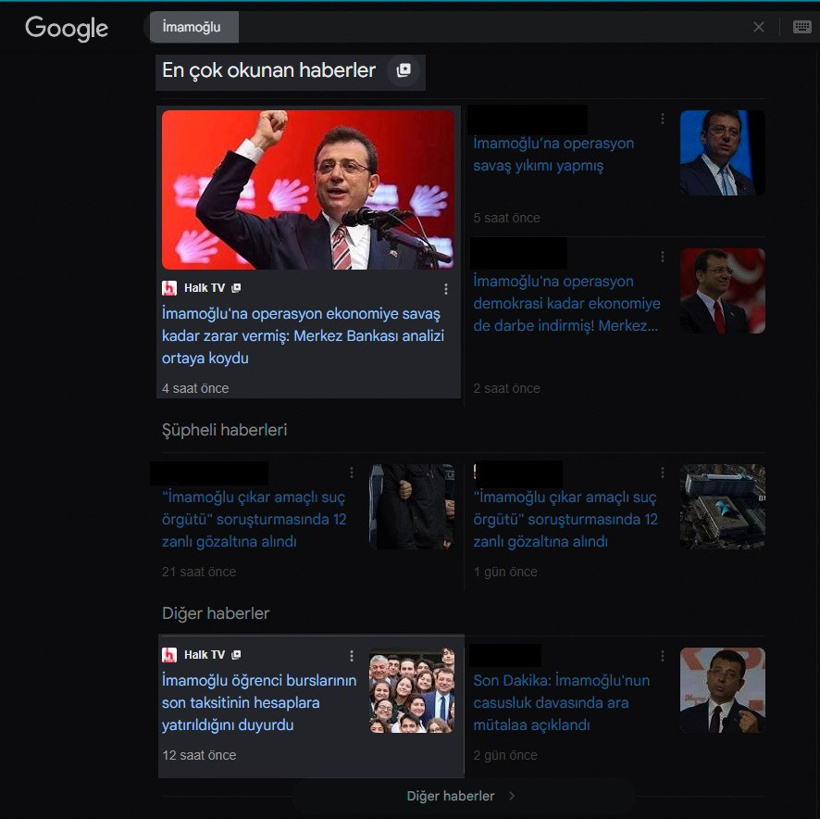Open headline Son Dakika: casusluk davasında ara mütalaa açıklandı
Screen dimensions: 820x819
(x=561, y=703)
